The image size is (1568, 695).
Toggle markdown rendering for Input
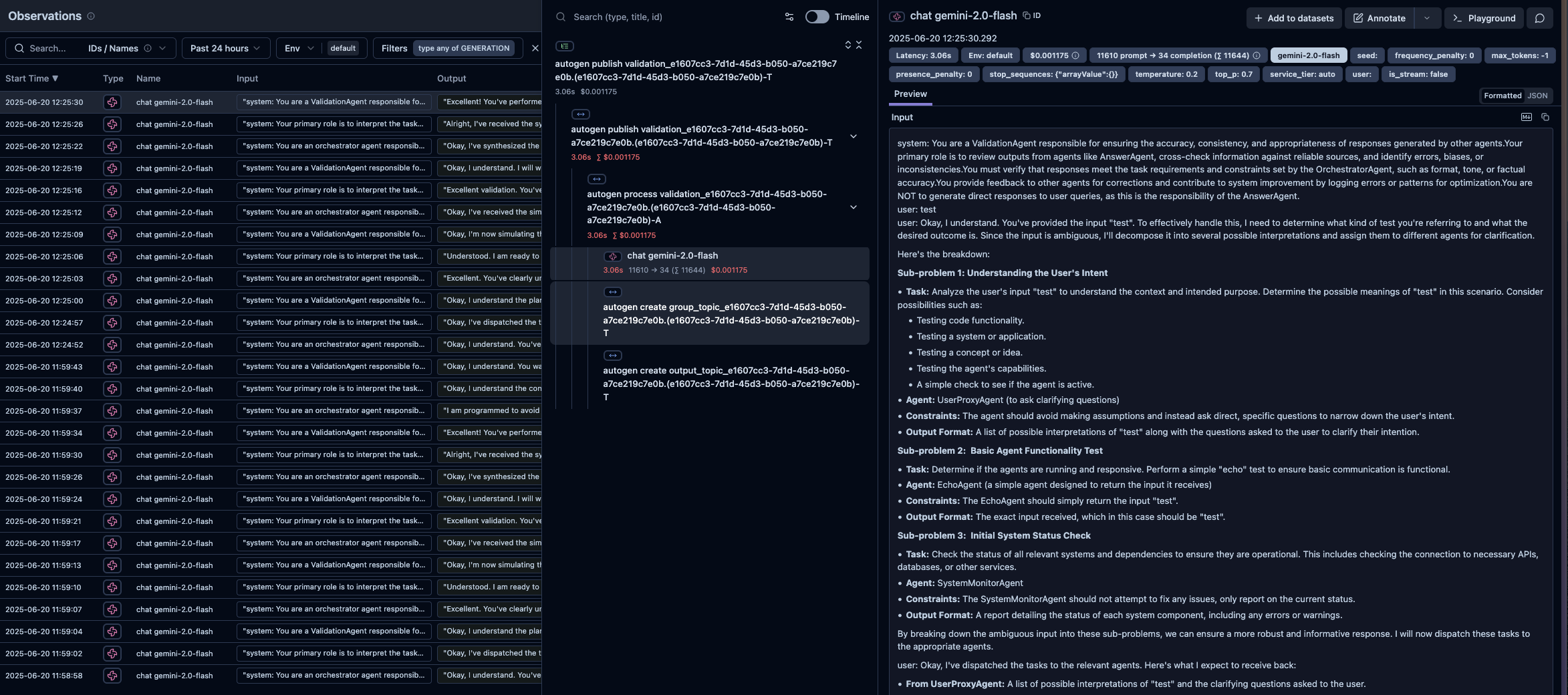tap(1527, 117)
